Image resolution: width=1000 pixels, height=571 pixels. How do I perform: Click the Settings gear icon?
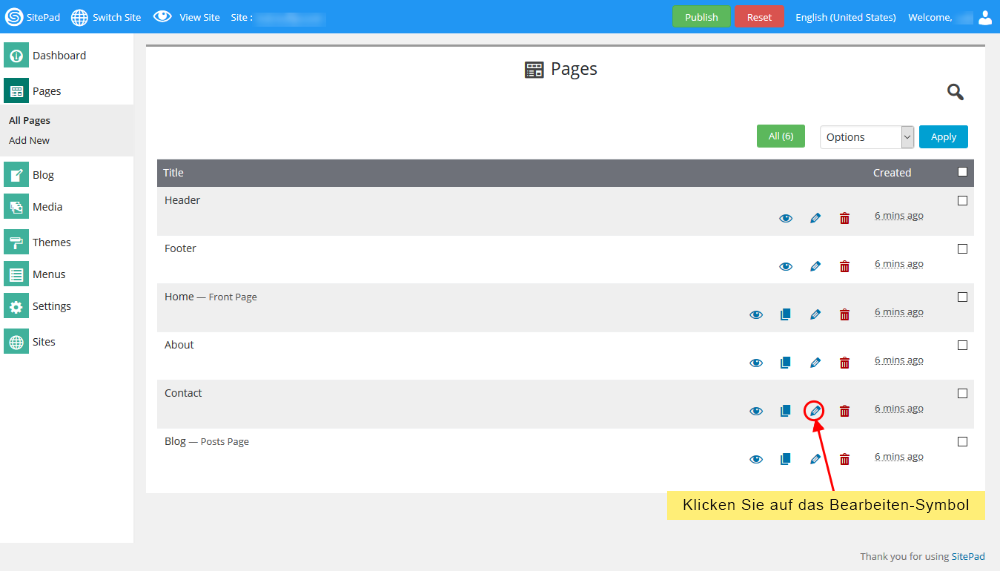[16, 306]
